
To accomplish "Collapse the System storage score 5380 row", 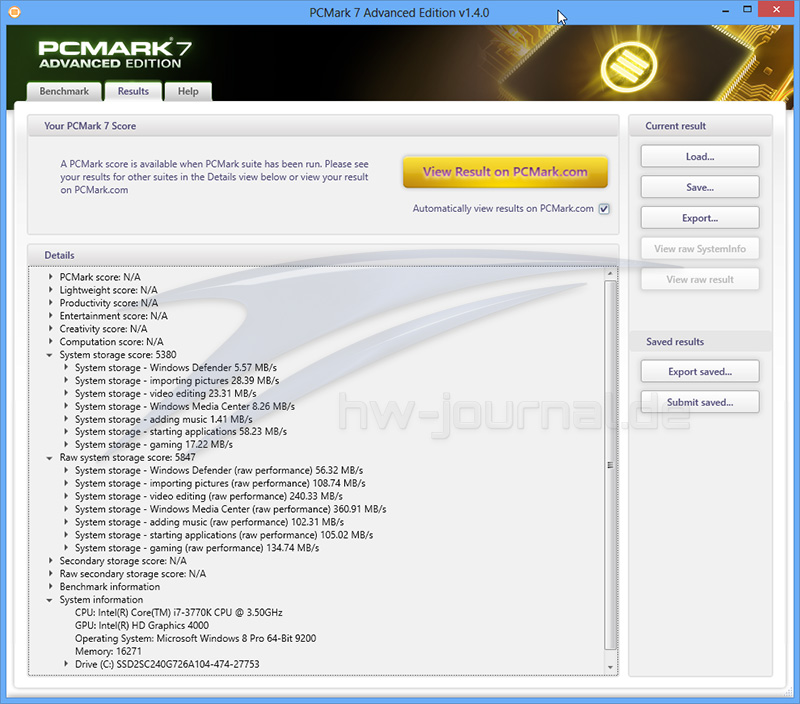I will (49, 355).
